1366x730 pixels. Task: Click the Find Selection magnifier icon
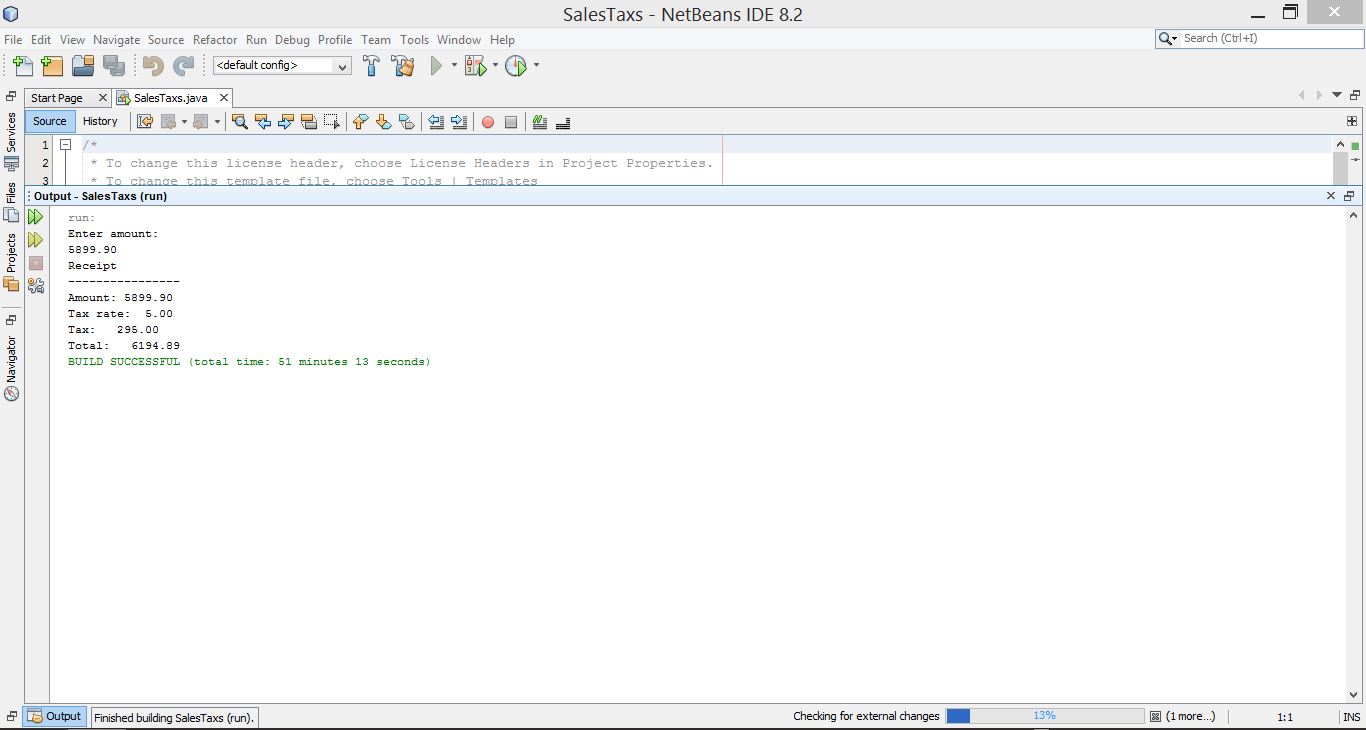[x=240, y=122]
